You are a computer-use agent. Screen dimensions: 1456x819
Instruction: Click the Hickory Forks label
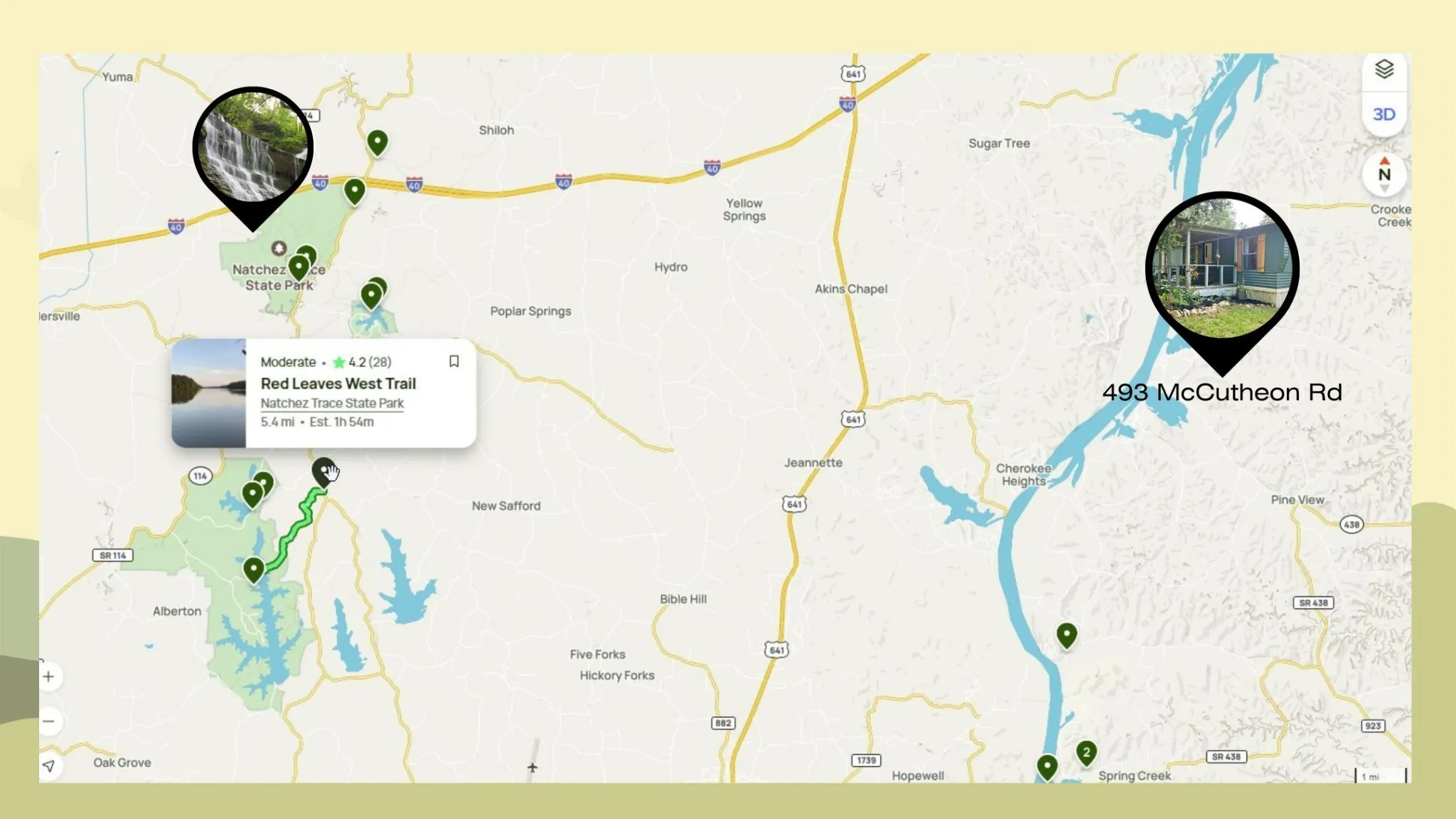click(617, 675)
